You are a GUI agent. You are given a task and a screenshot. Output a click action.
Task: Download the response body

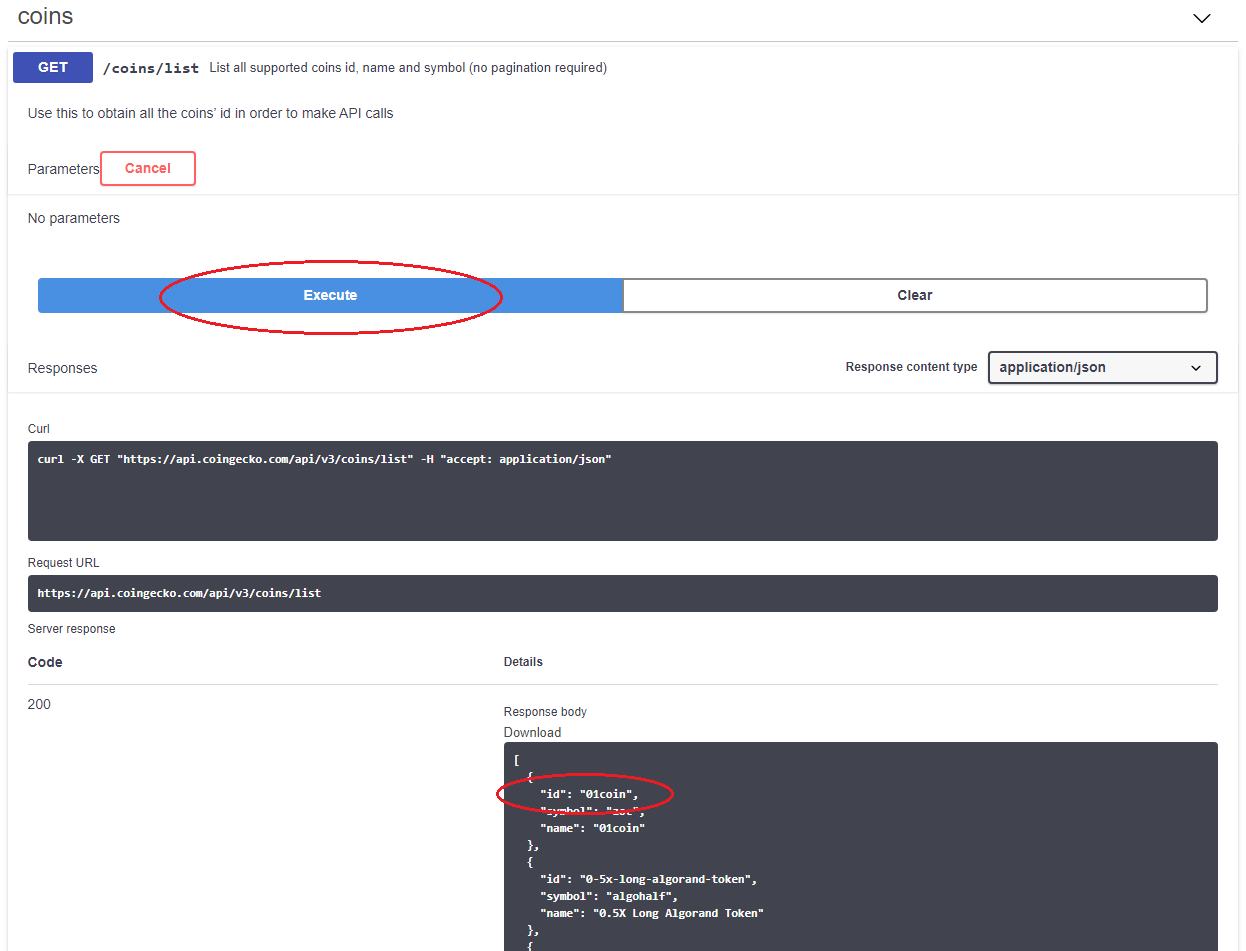coord(532,732)
